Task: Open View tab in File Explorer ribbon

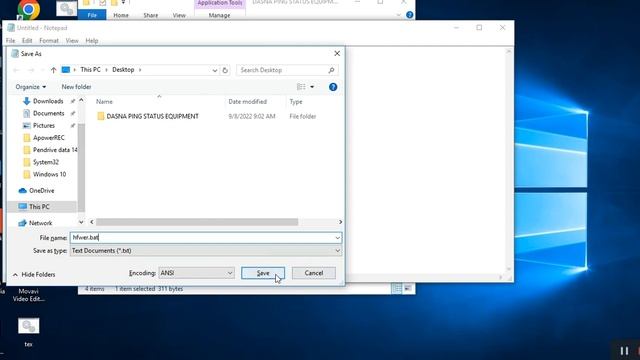Action: pyautogui.click(x=179, y=15)
